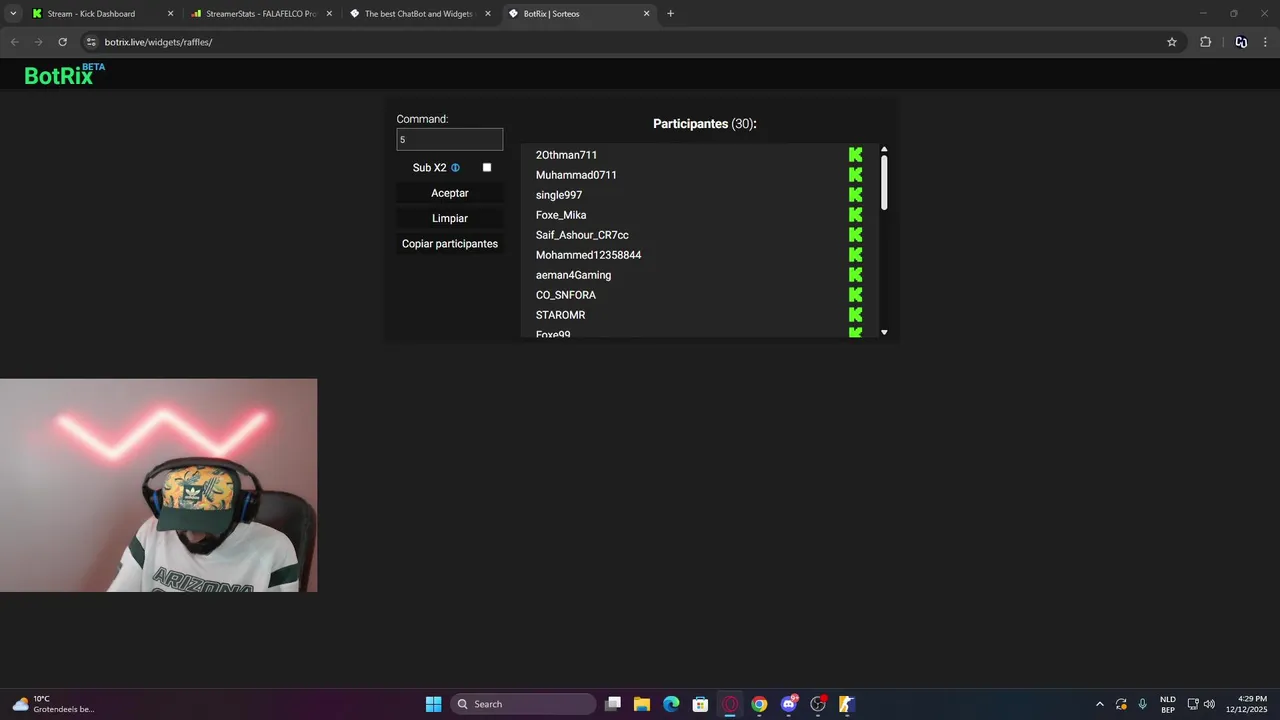Select participant aeman4Gaming
This screenshot has height=720, width=1280.
point(573,275)
